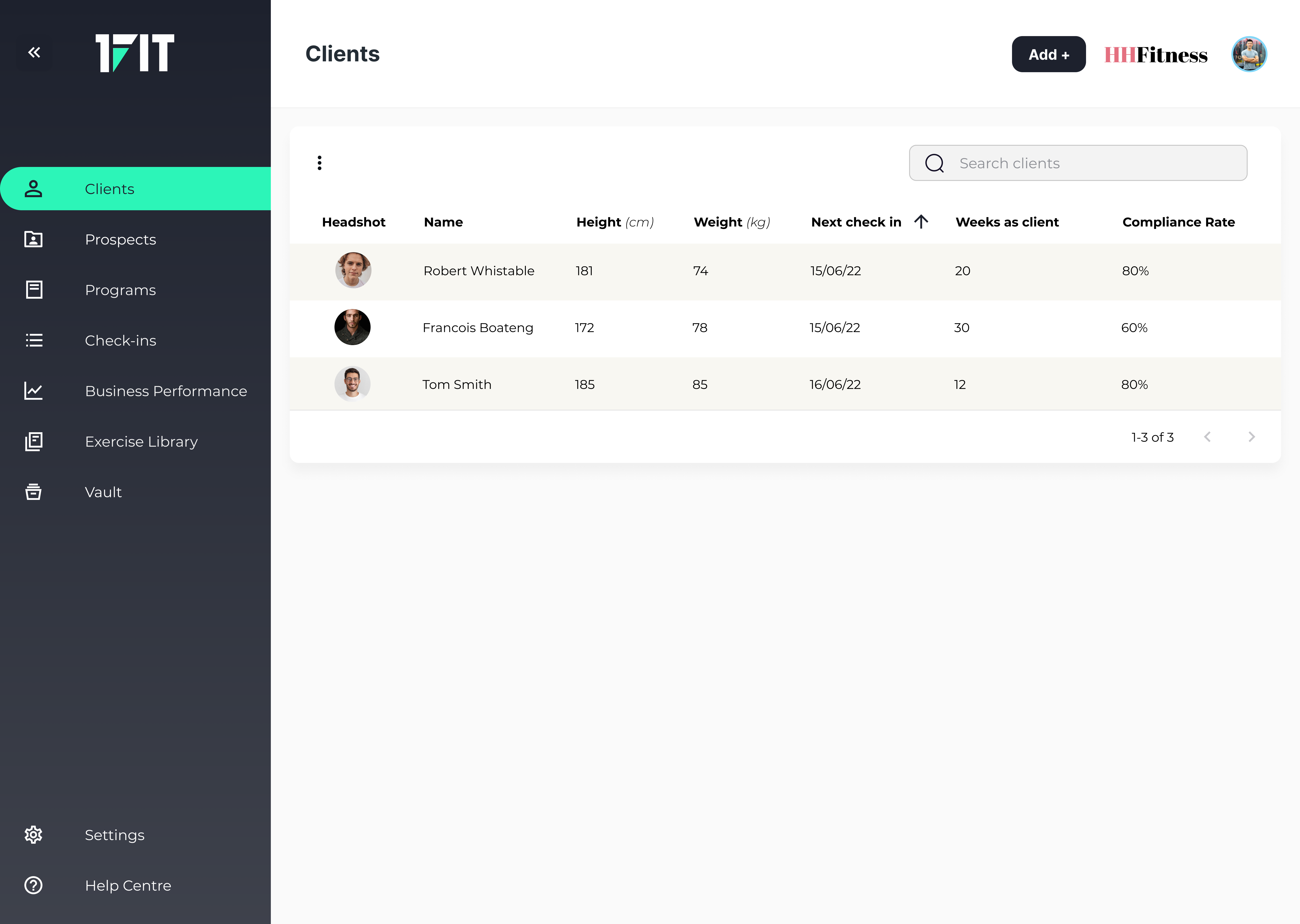The image size is (1300, 924).
Task: Click the Settings gear icon
Action: tap(34, 835)
